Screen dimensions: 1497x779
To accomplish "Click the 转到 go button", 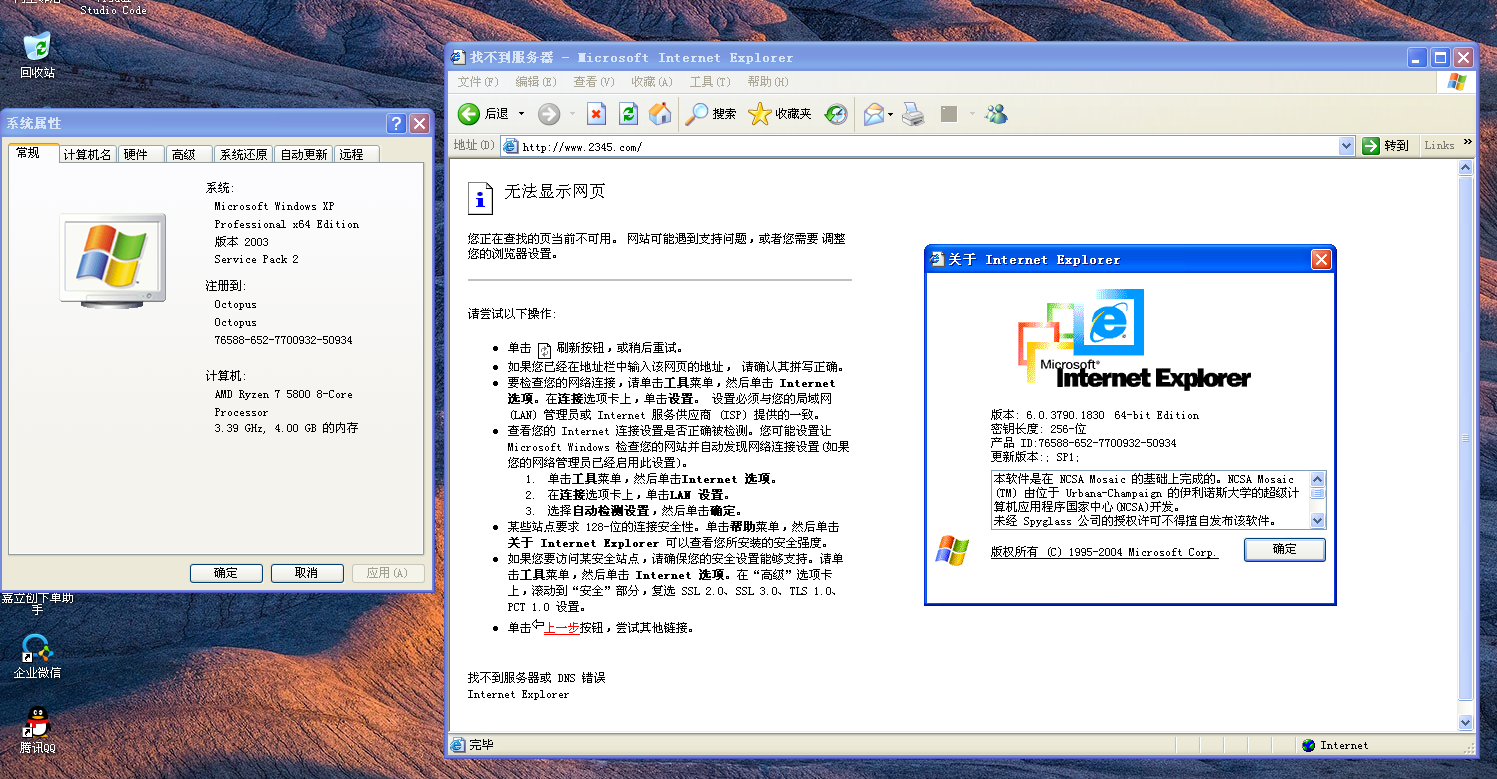I will click(x=1386, y=146).
